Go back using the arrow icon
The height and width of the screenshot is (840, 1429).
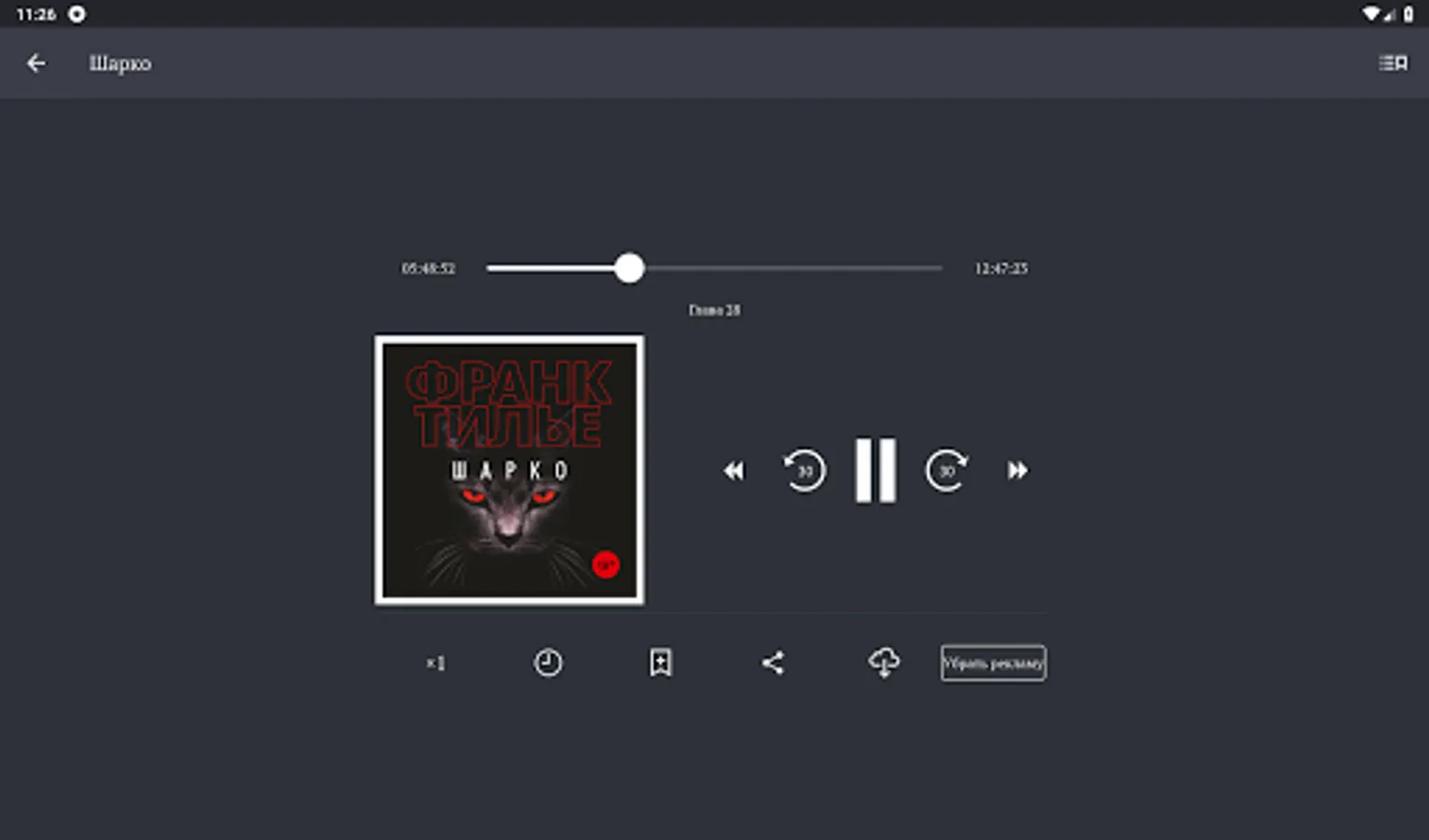point(35,63)
